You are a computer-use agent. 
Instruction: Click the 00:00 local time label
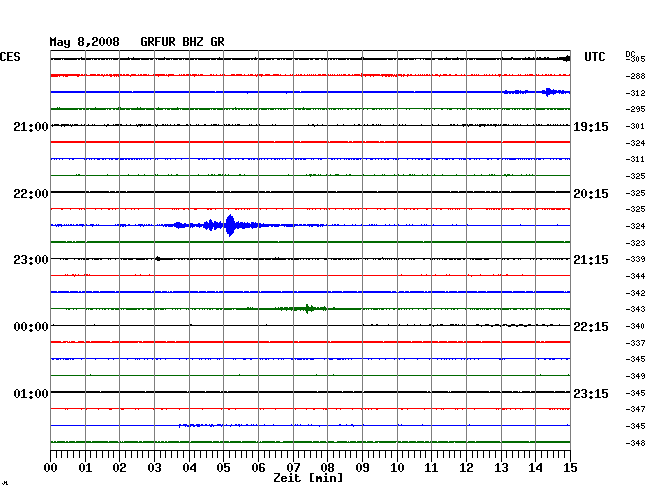pyautogui.click(x=31, y=327)
